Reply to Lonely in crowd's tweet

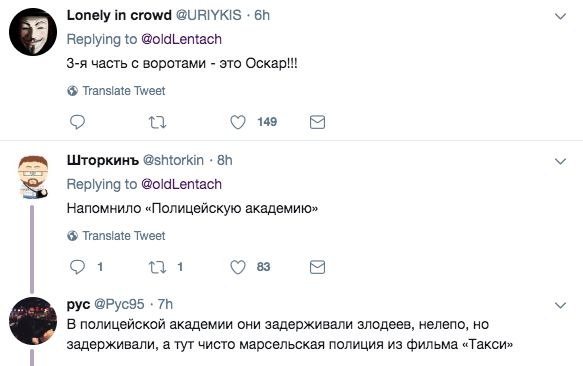click(77, 122)
